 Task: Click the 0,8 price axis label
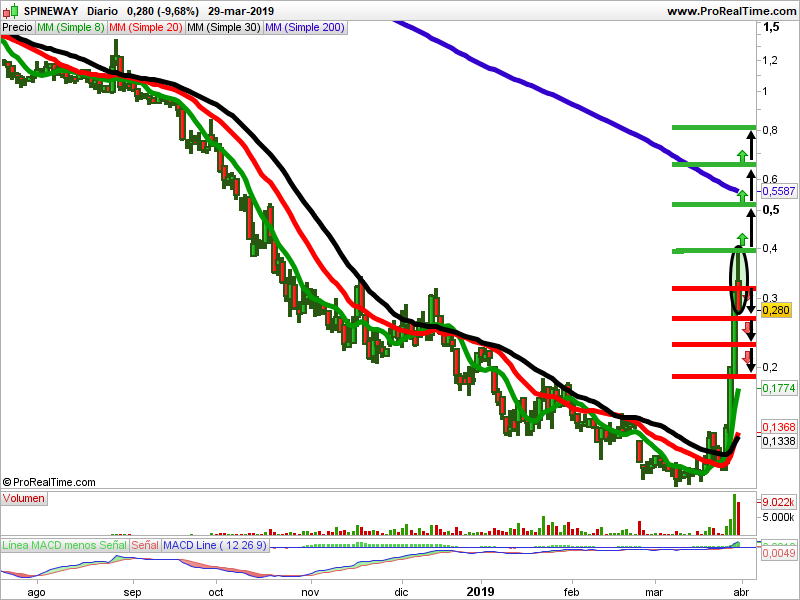click(x=770, y=130)
